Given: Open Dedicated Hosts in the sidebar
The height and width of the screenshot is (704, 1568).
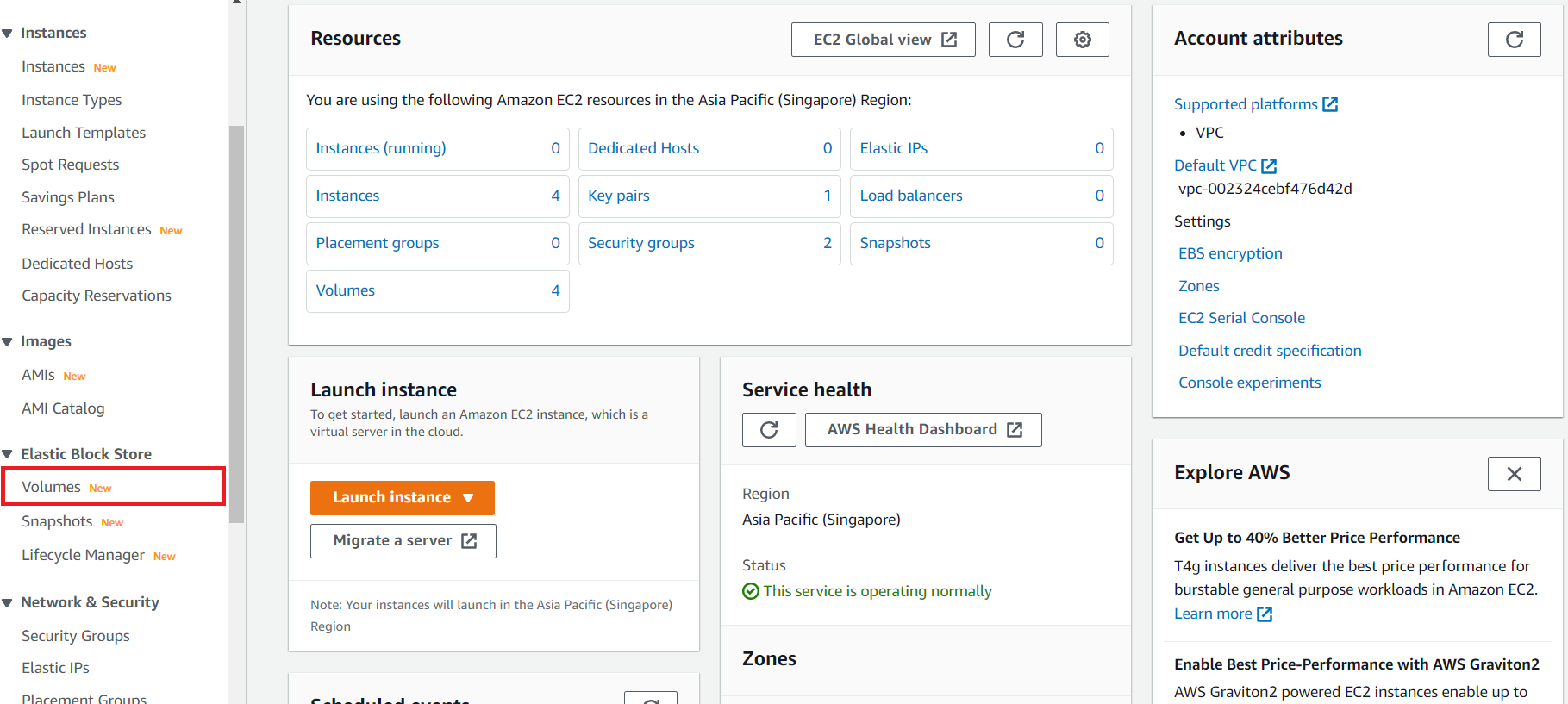Looking at the screenshot, I should pos(78,264).
